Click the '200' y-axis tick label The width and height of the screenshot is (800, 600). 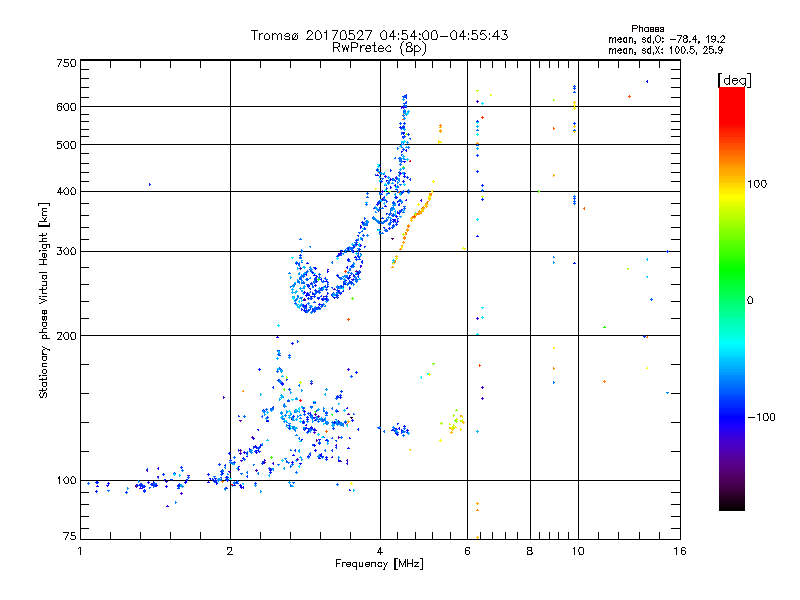[x=66, y=336]
